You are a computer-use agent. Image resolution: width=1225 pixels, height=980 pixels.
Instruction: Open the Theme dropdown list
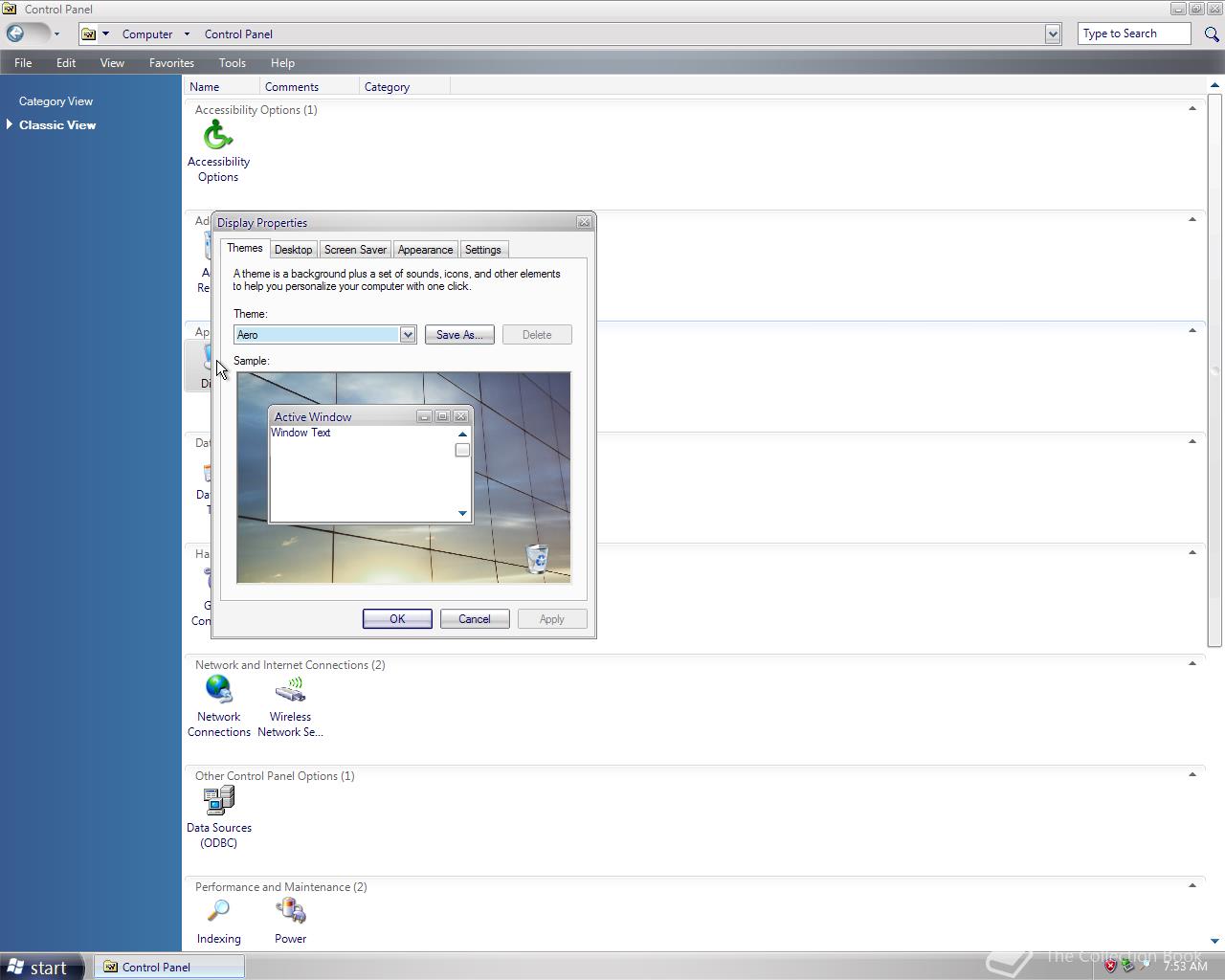click(407, 335)
